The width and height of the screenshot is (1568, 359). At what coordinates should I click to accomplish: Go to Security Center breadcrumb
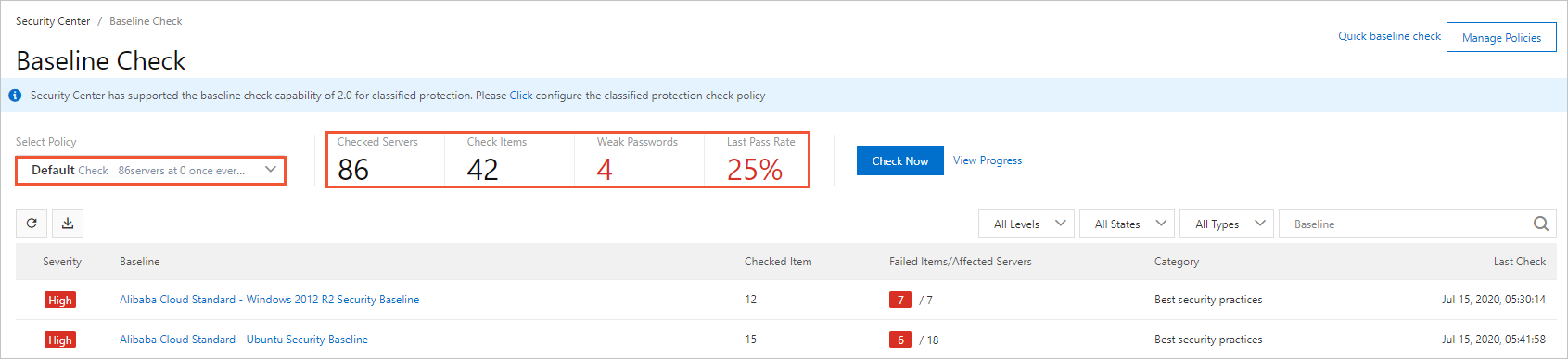[53, 20]
